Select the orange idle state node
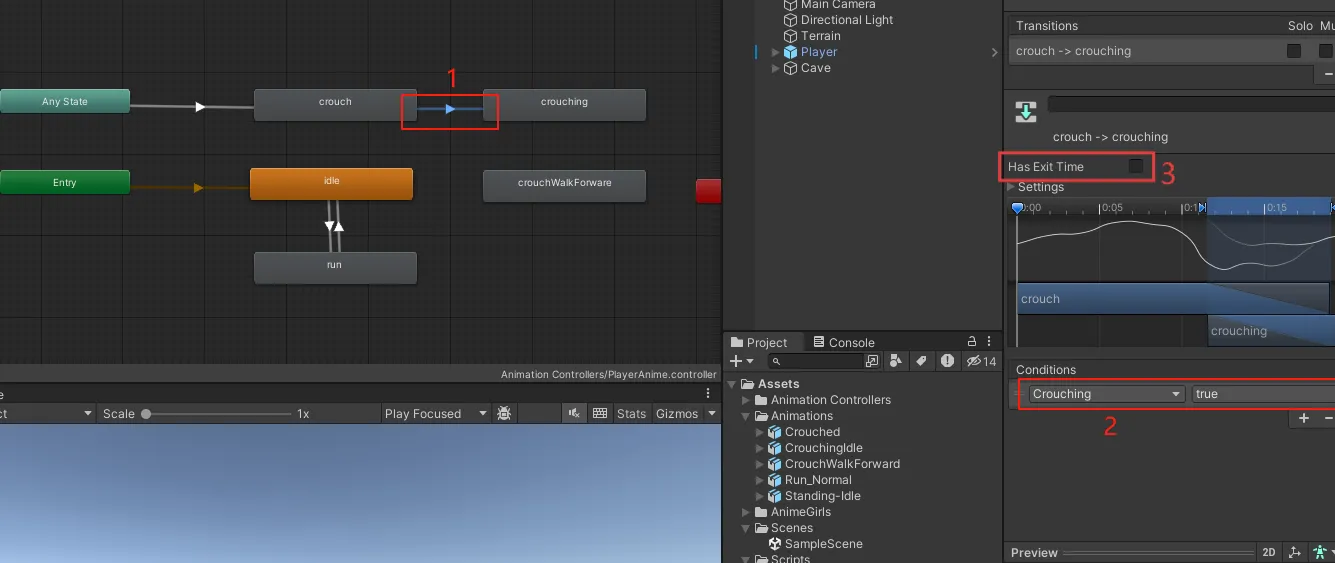The height and width of the screenshot is (563, 1335). [331, 184]
